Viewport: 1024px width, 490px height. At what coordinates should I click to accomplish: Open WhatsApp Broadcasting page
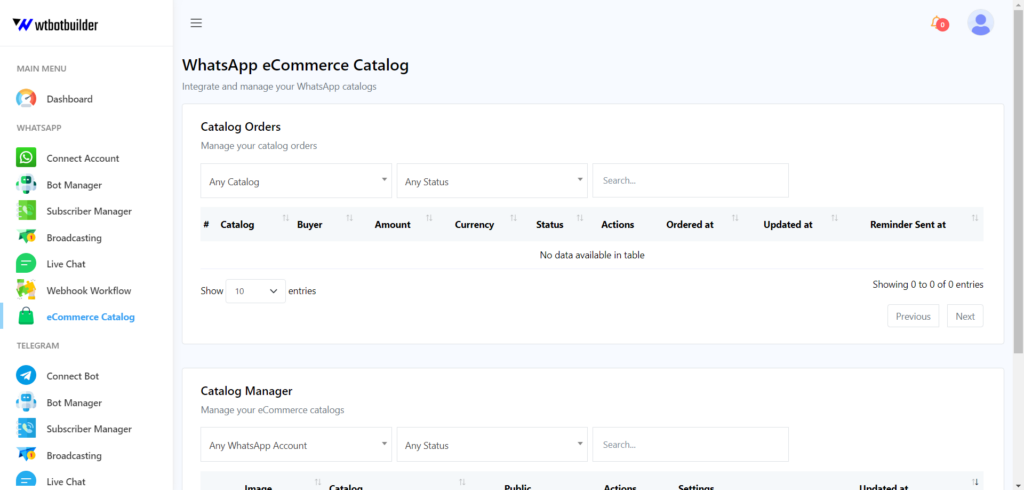[x=74, y=238]
